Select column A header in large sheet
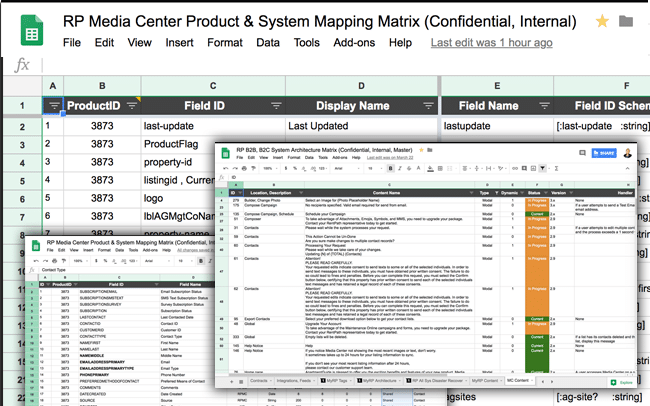This screenshot has width=650, height=406. pos(53,86)
